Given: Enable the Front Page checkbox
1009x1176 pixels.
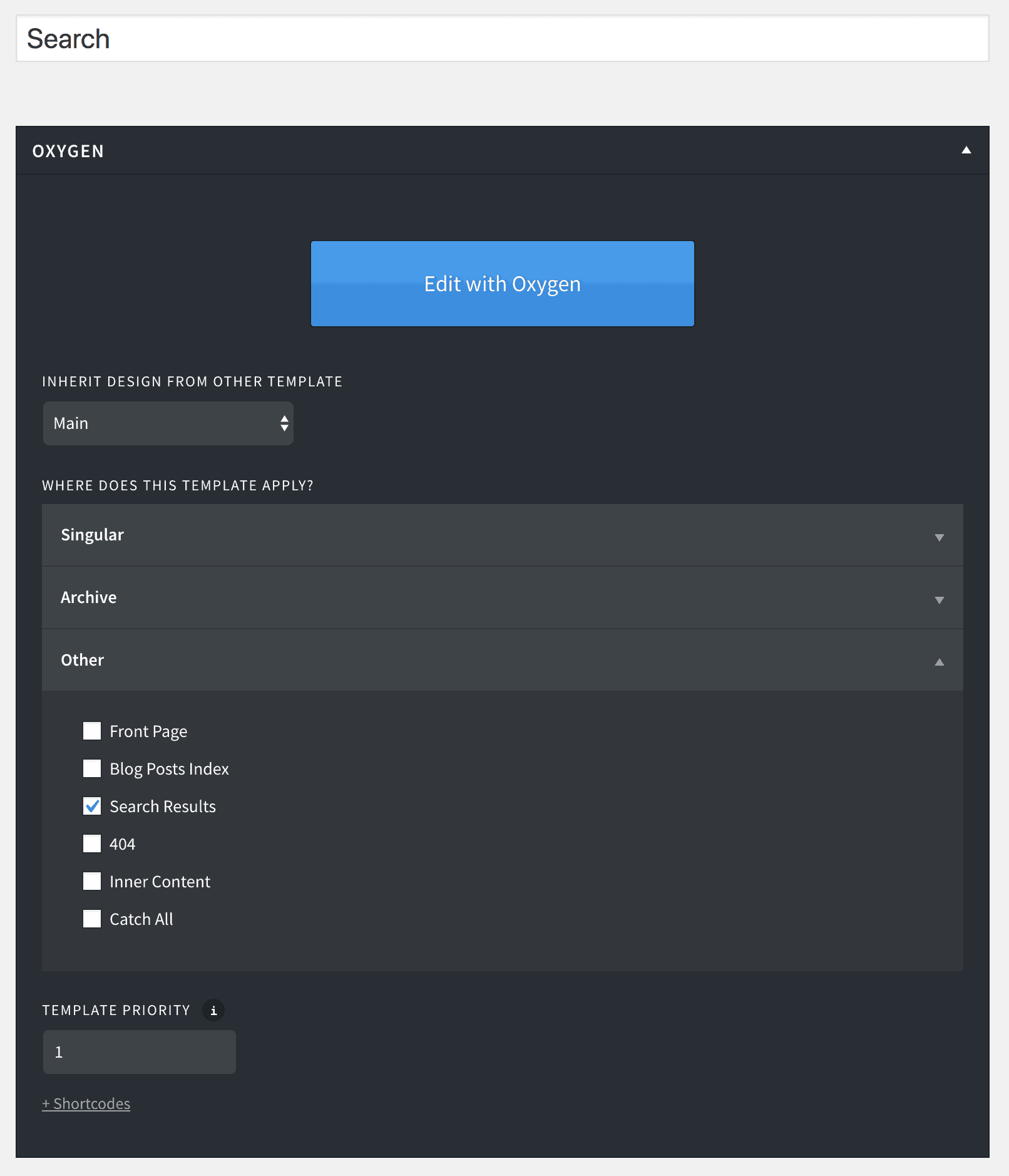Looking at the screenshot, I should tap(92, 731).
